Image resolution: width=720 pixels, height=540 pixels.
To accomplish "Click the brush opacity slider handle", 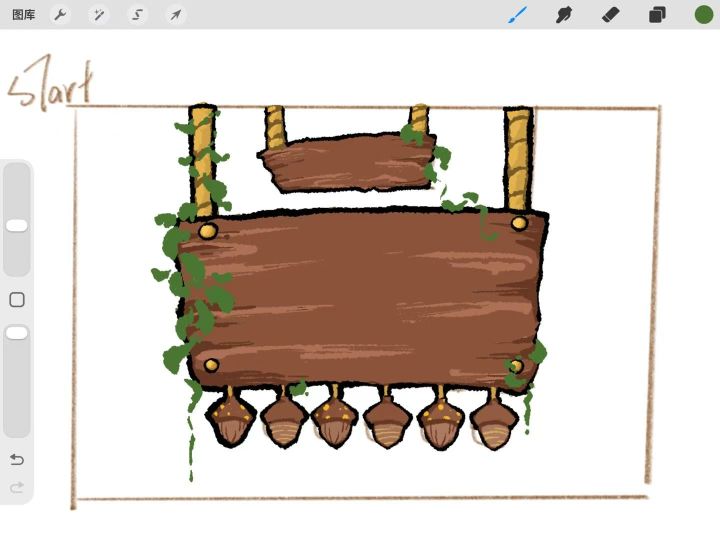I will tap(17, 333).
